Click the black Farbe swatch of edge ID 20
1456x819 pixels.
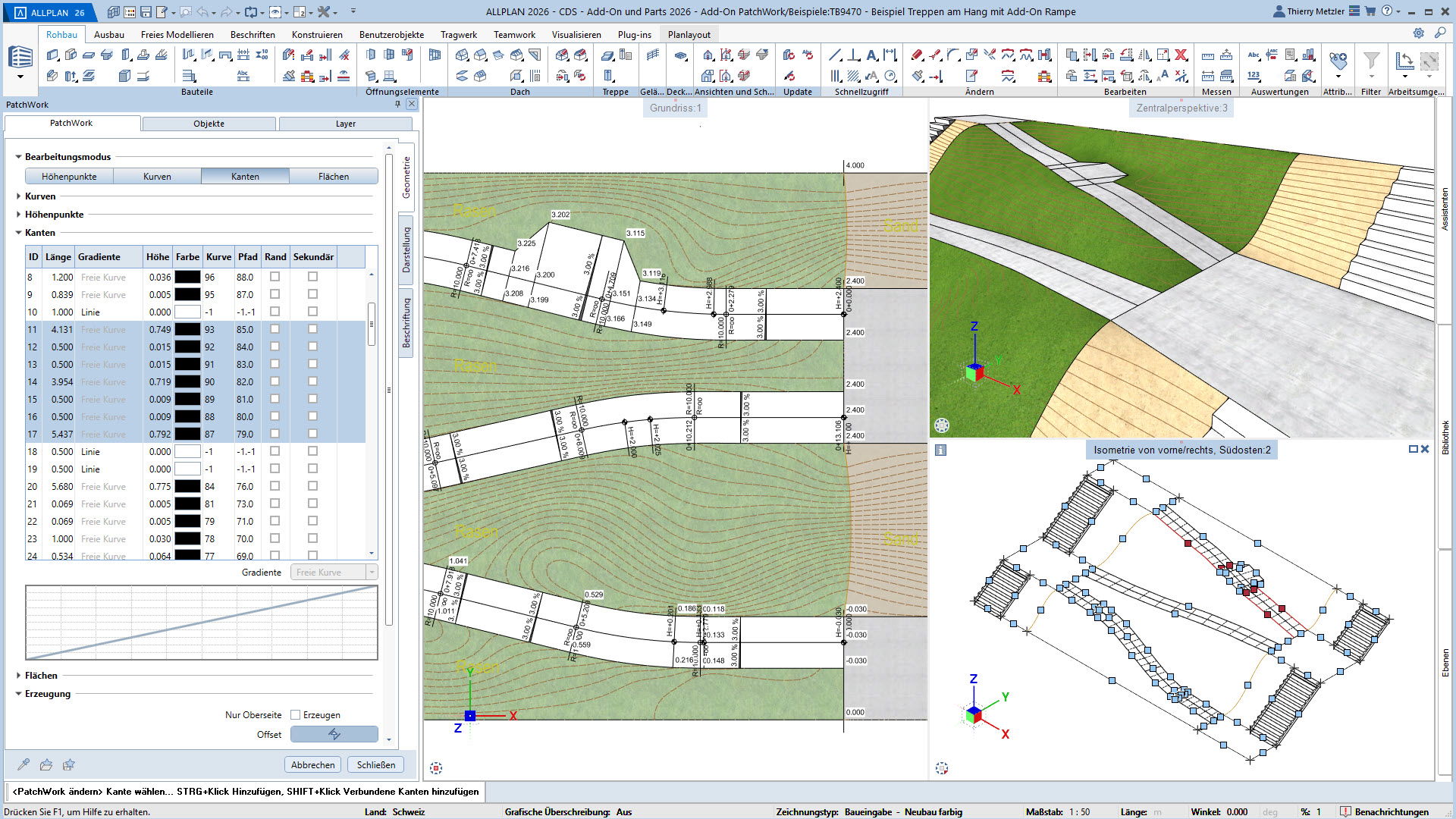(187, 486)
